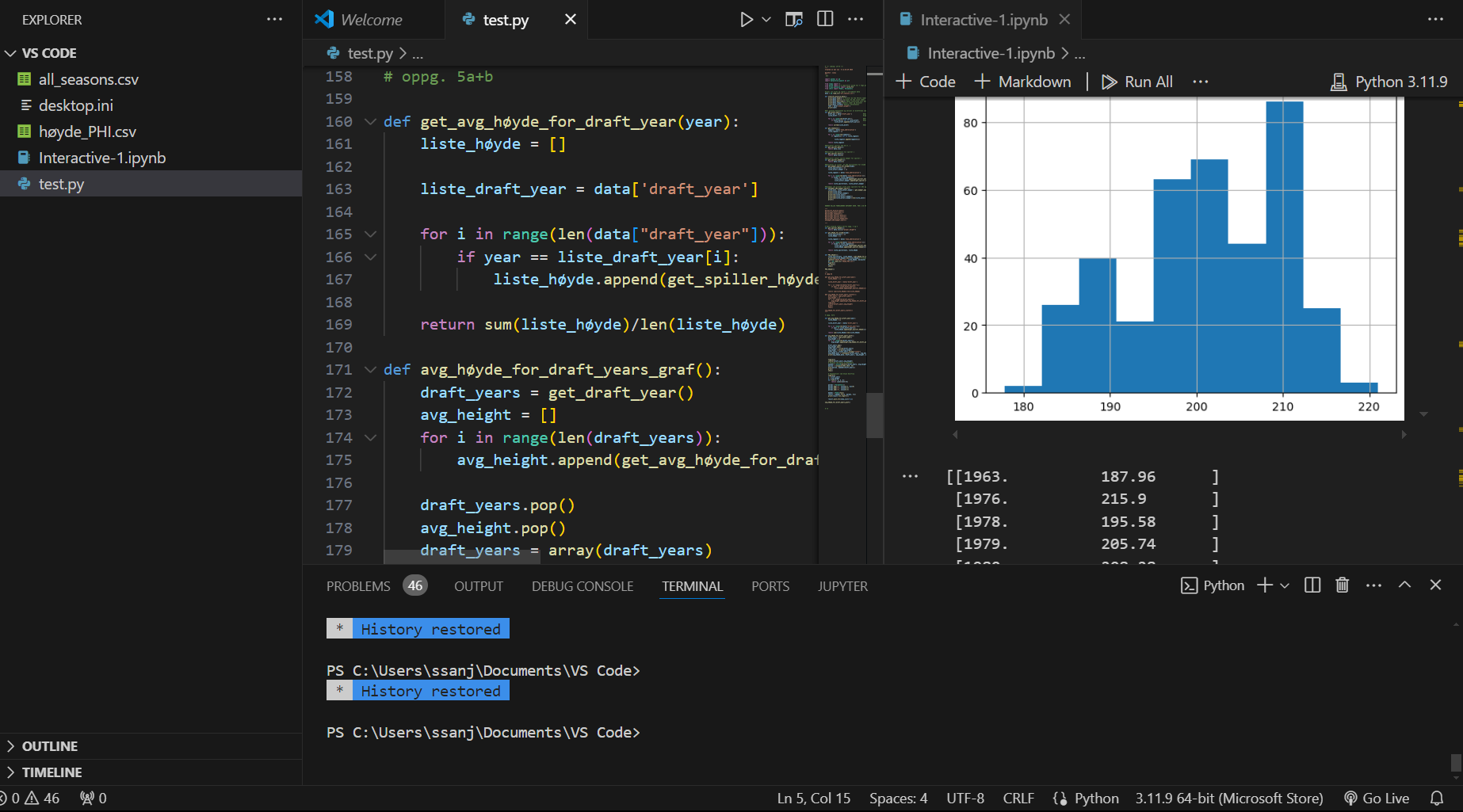Select the test.py editor tab
Image resolution: width=1463 pixels, height=812 pixels.
coord(506,20)
